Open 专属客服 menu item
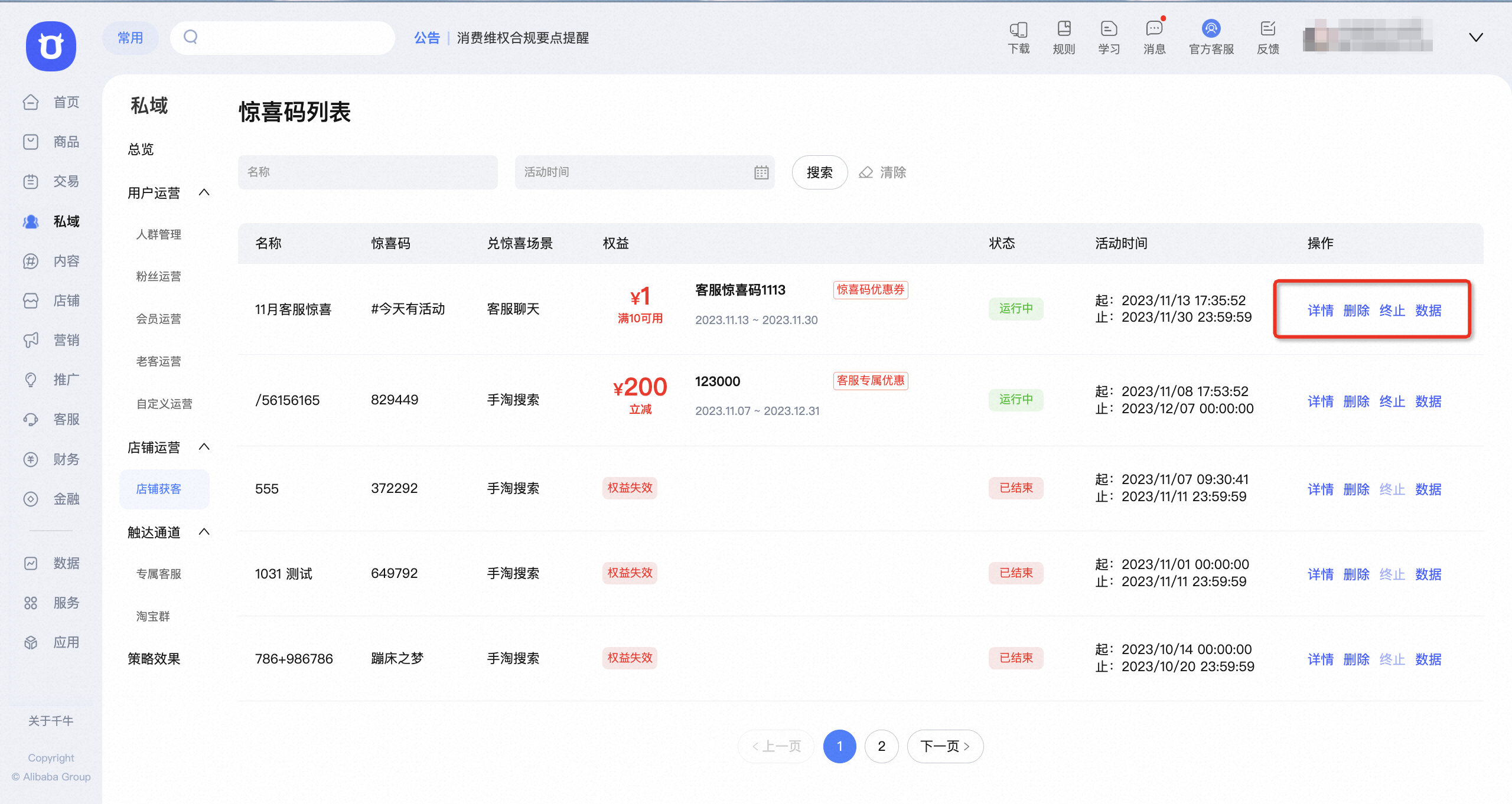Viewport: 1512px width, 804px height. (x=159, y=574)
